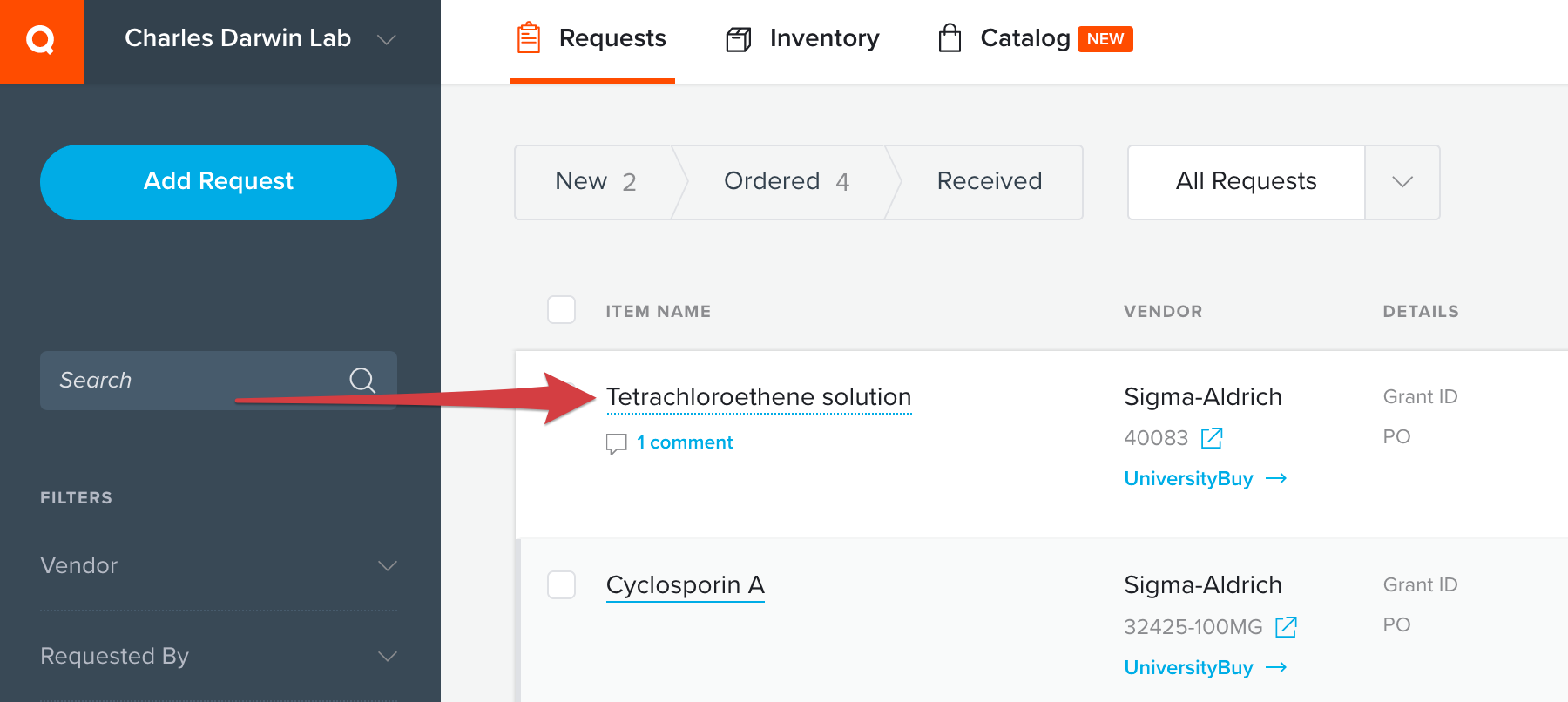
Task: Click the Catalog shopping bag icon
Action: tap(950, 38)
